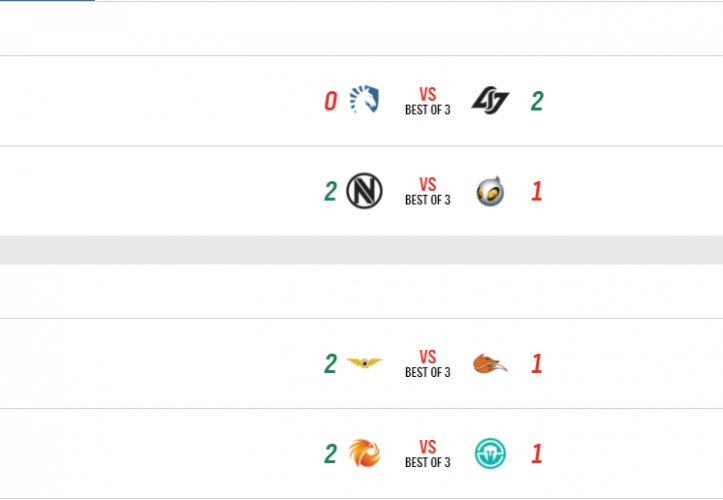This screenshot has width=723, height=500.
Task: Select the Echo Fox orange logo
Action: 490,363
